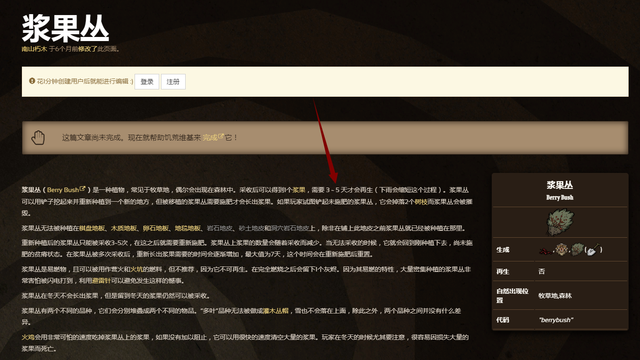Open the 棋盘地板 link
Screen dimensions: 640x360
coord(92,228)
